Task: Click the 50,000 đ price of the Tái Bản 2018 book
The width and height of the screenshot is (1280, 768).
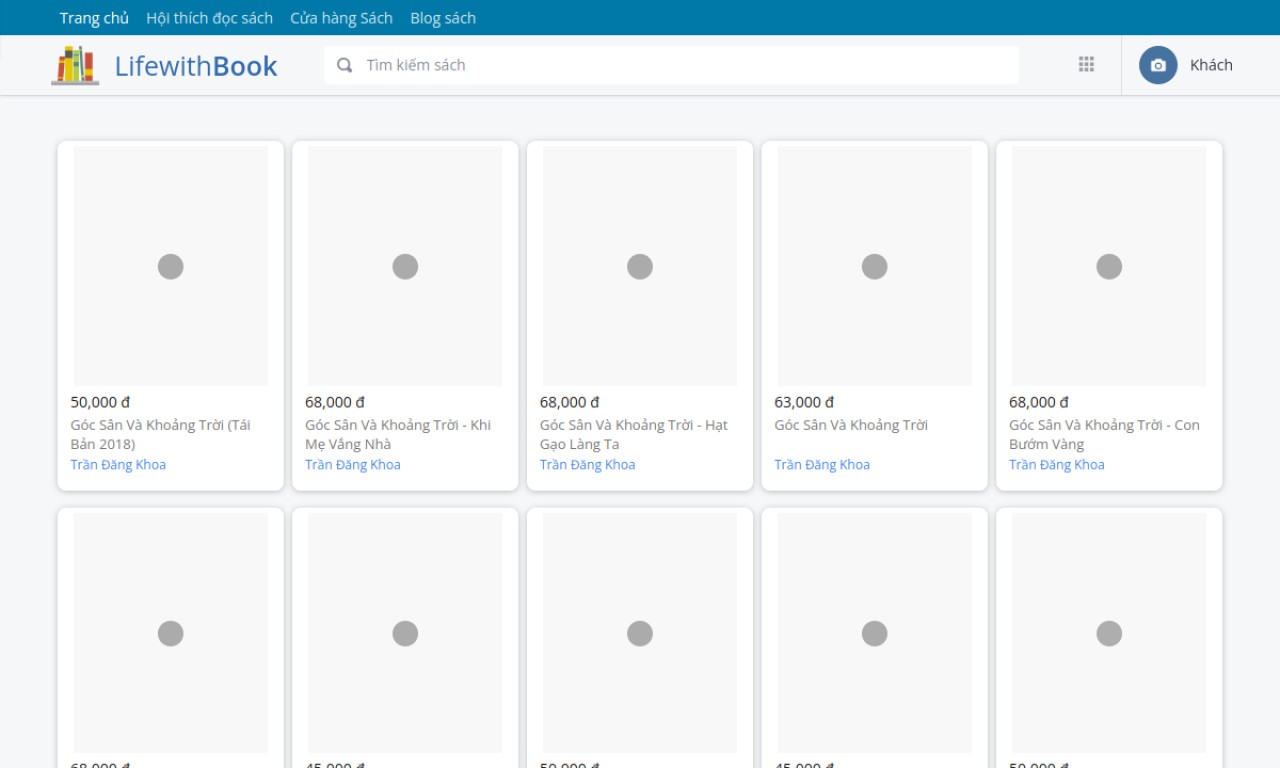Action: pos(100,402)
